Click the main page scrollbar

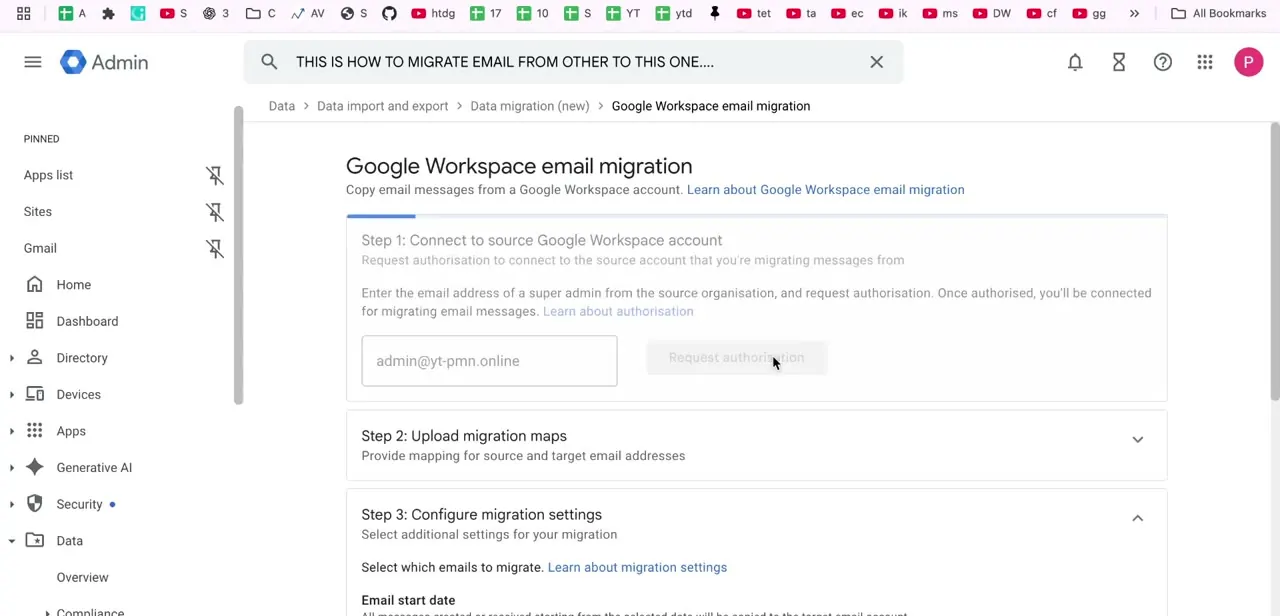pos(1274,262)
